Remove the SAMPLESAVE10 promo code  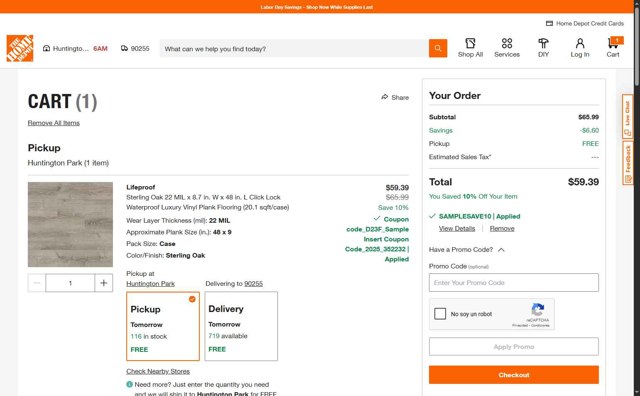coord(502,229)
